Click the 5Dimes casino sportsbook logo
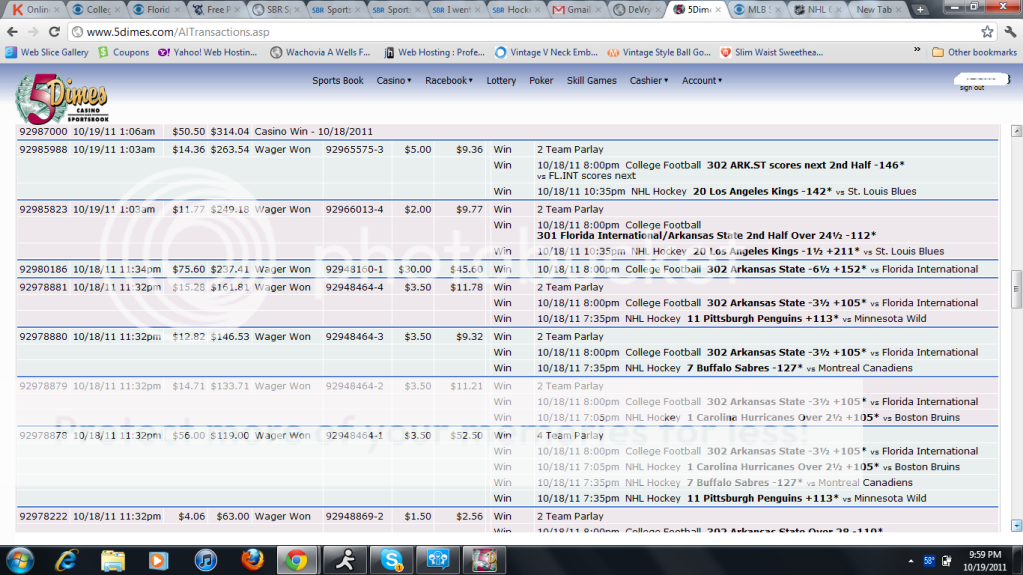This screenshot has width=1023, height=575. (61, 98)
